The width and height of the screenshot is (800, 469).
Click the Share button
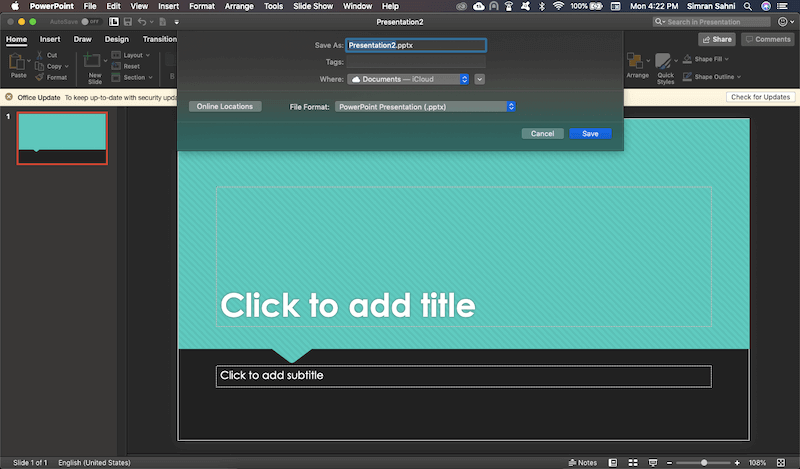(717, 39)
